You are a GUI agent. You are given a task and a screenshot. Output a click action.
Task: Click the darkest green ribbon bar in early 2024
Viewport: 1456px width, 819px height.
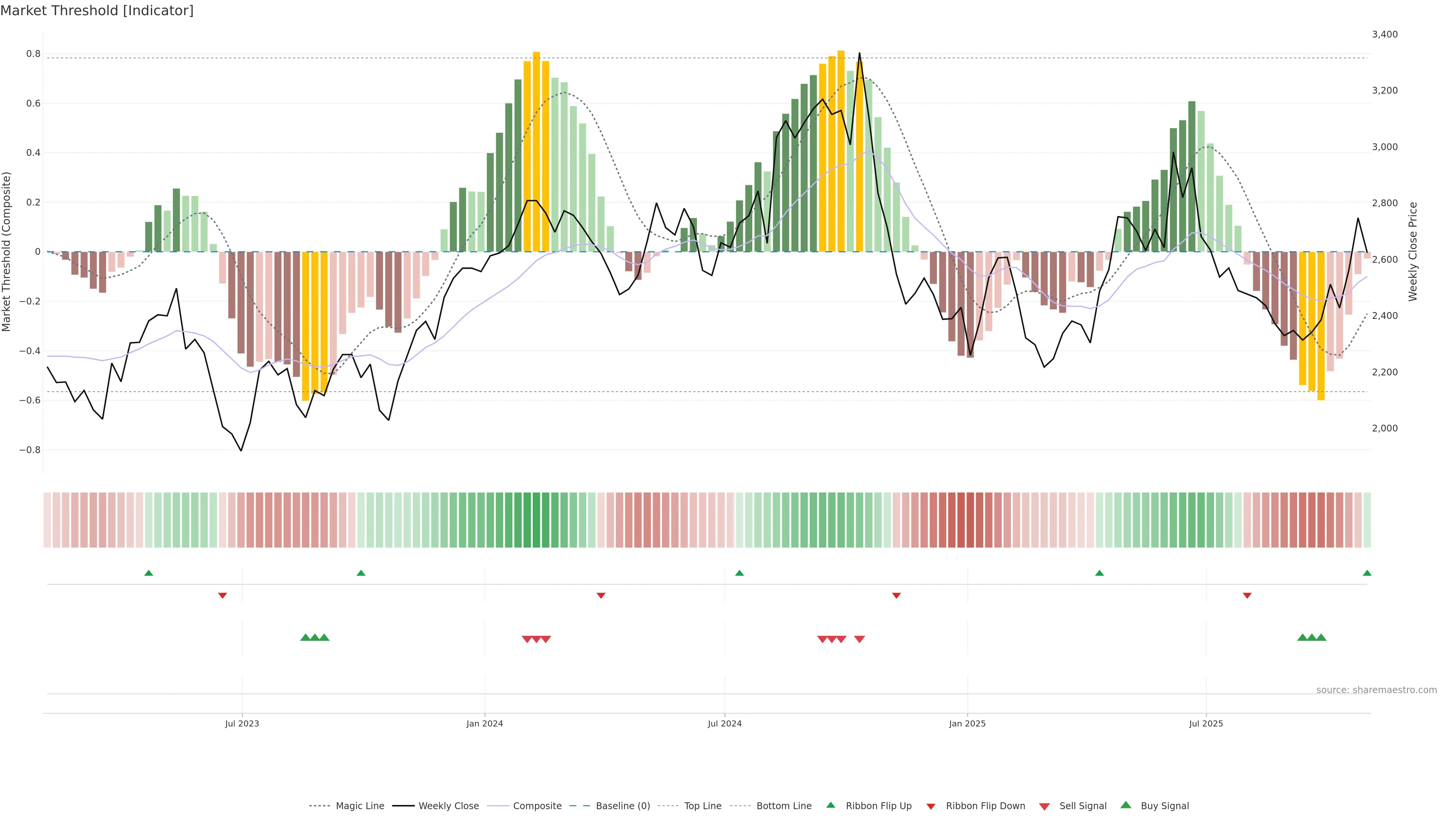(527, 519)
